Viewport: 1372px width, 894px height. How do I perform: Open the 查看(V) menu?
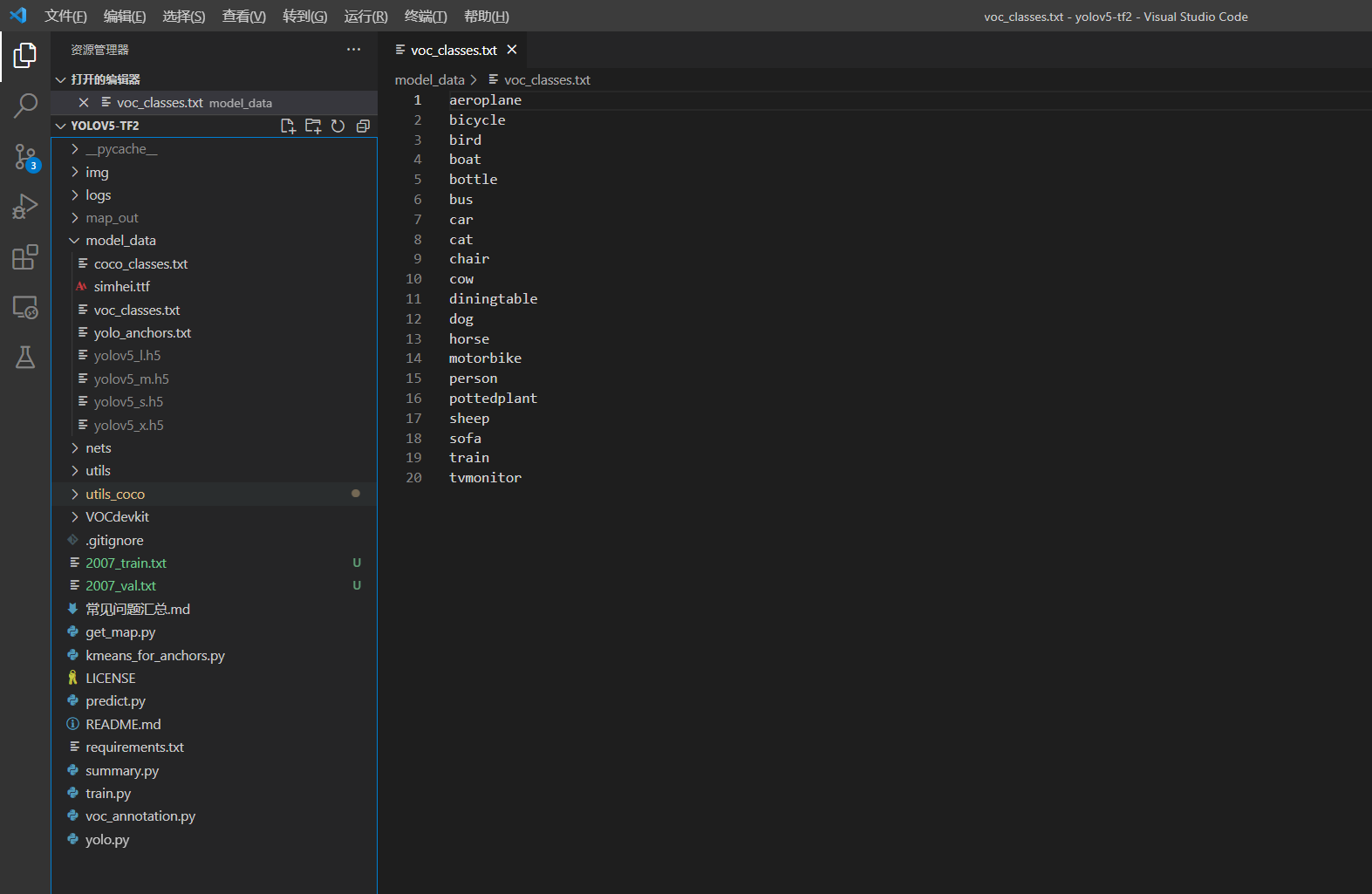(x=244, y=16)
